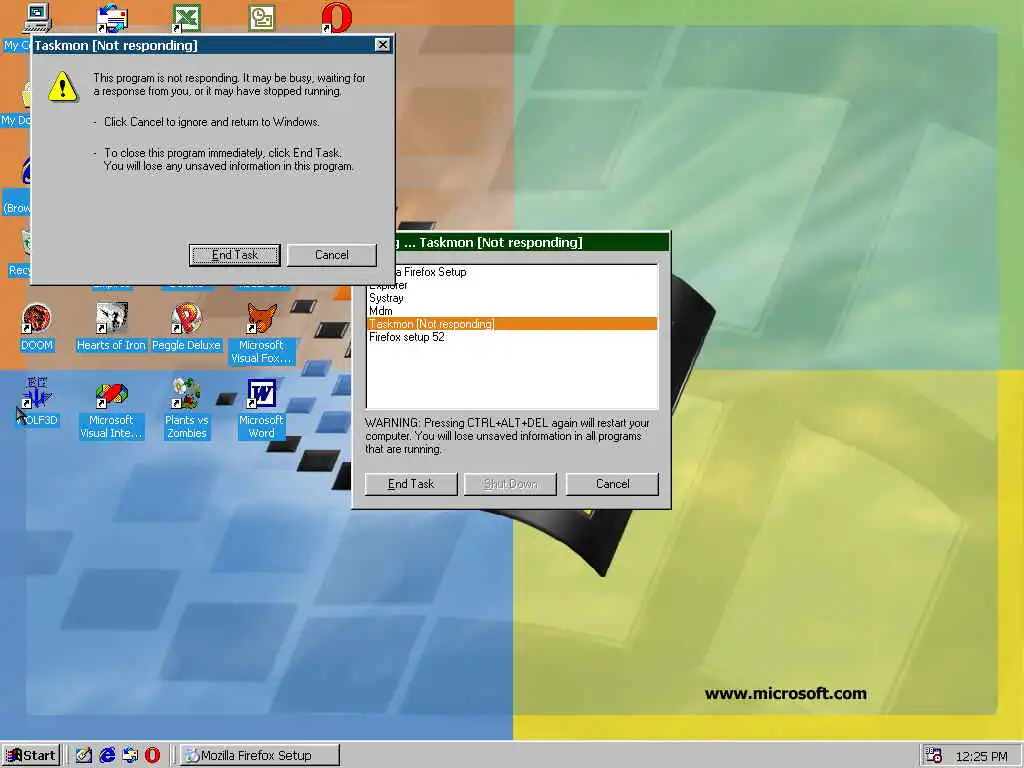
Task: Launch Internet Explorer from Quick Launch
Action: click(106, 756)
